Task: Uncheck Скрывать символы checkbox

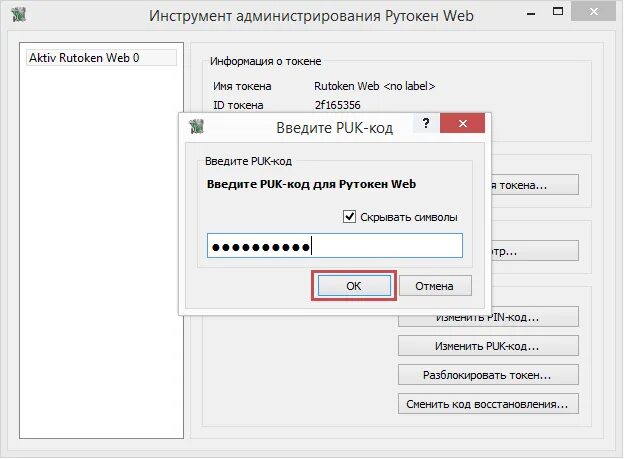Action: [x=349, y=217]
